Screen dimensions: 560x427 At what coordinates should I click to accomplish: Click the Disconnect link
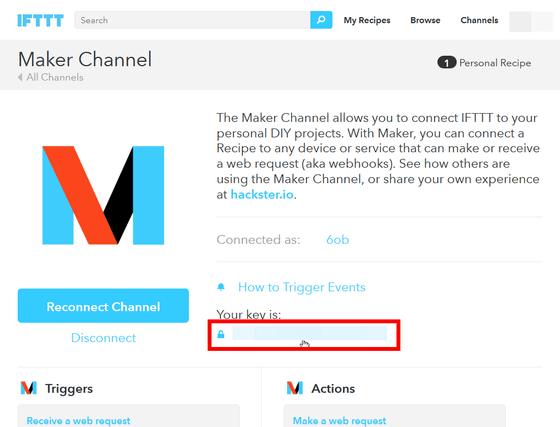[x=104, y=338]
